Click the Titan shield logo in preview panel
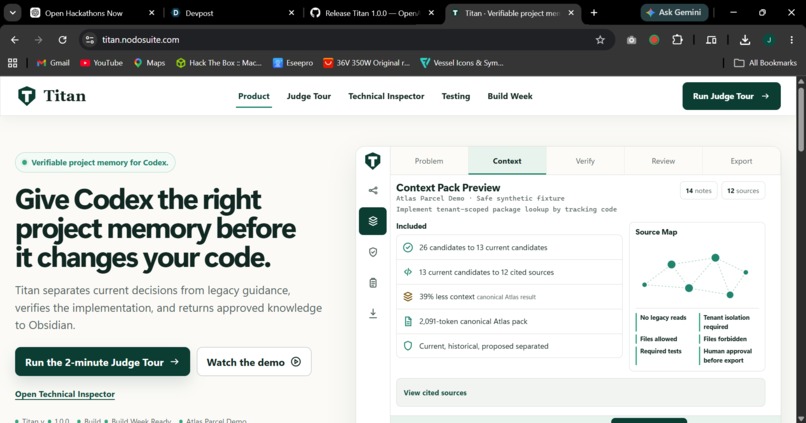The image size is (806, 423). (x=373, y=161)
